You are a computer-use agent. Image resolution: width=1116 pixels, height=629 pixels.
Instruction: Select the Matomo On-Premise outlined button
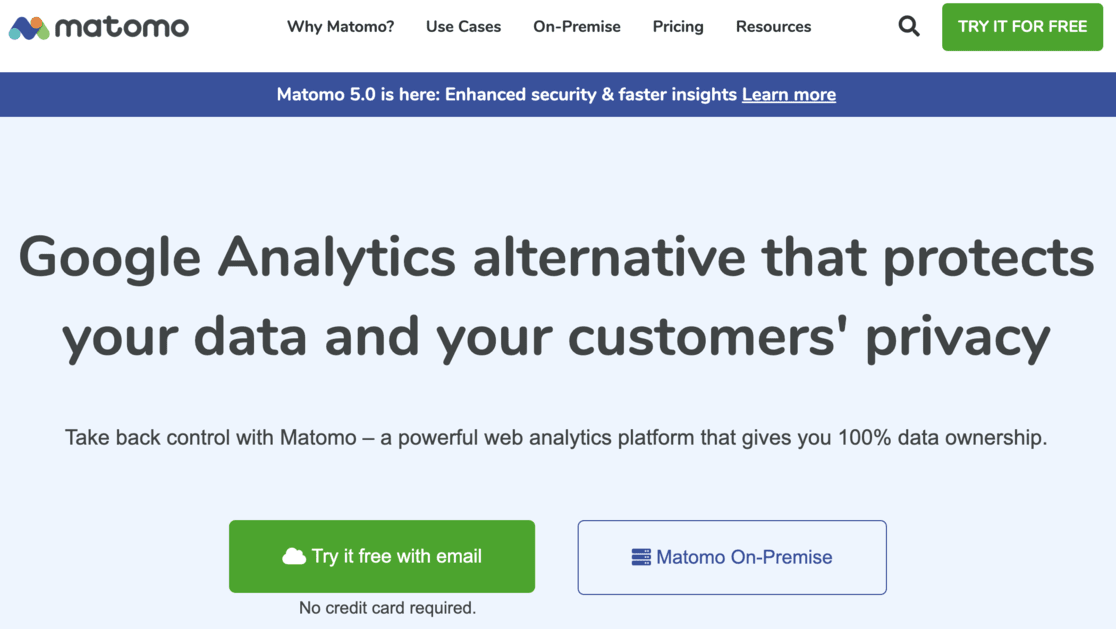[731, 557]
